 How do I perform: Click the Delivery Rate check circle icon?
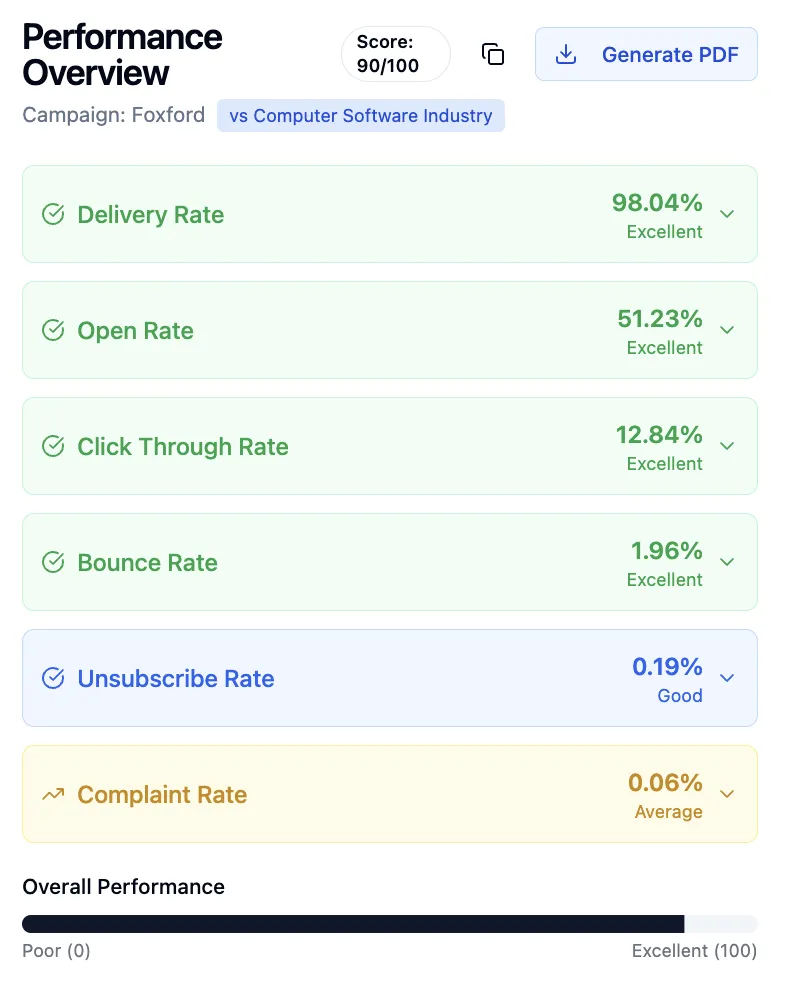coord(53,214)
